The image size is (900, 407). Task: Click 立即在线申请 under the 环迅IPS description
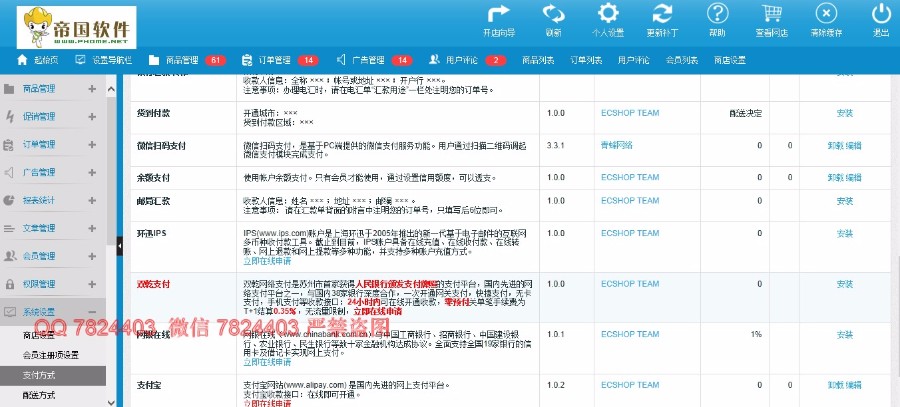[x=267, y=261]
